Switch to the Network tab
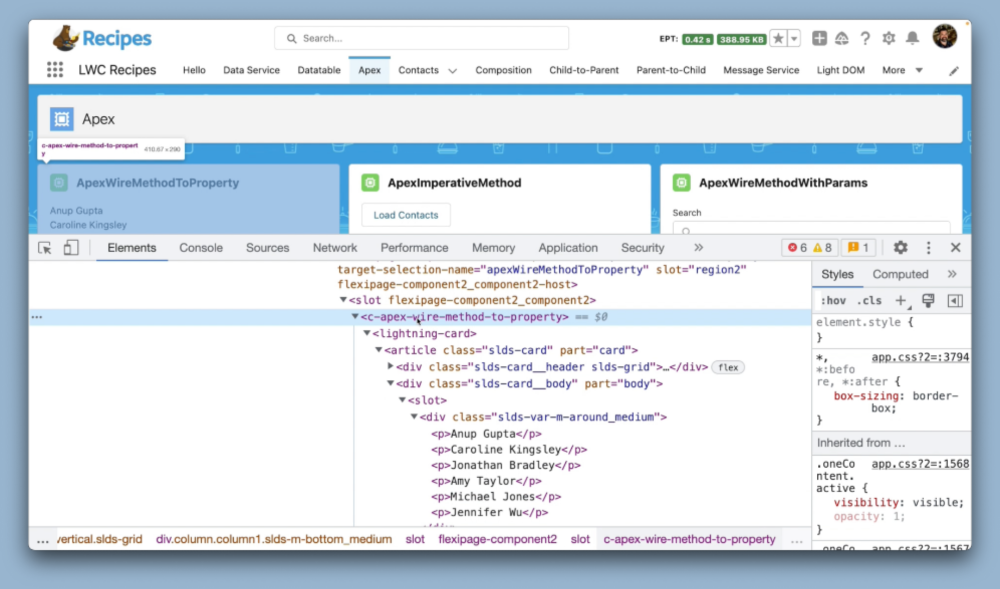Viewport: 1000px width, 589px height. [x=335, y=248]
